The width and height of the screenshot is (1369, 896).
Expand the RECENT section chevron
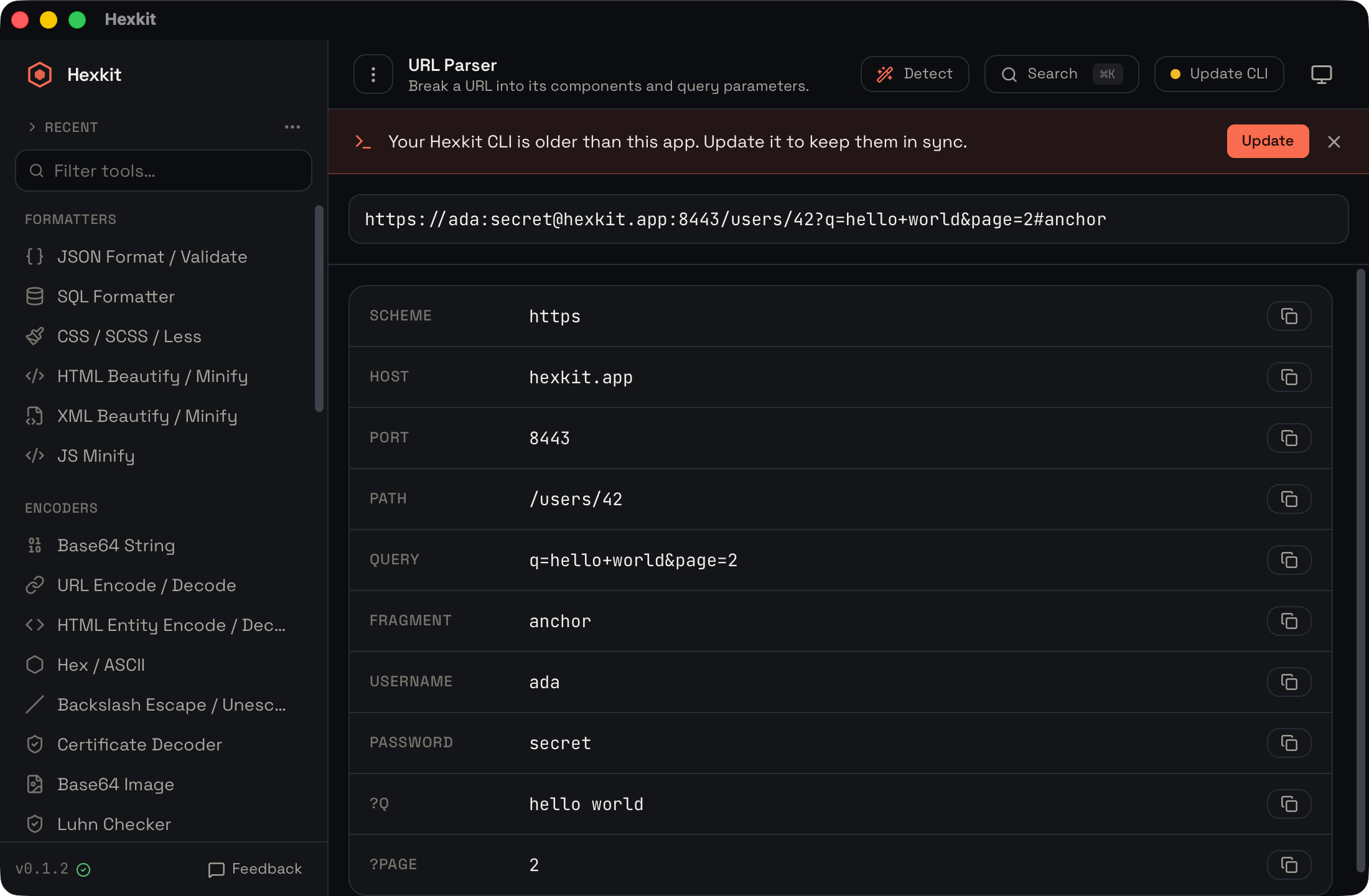pyautogui.click(x=32, y=127)
